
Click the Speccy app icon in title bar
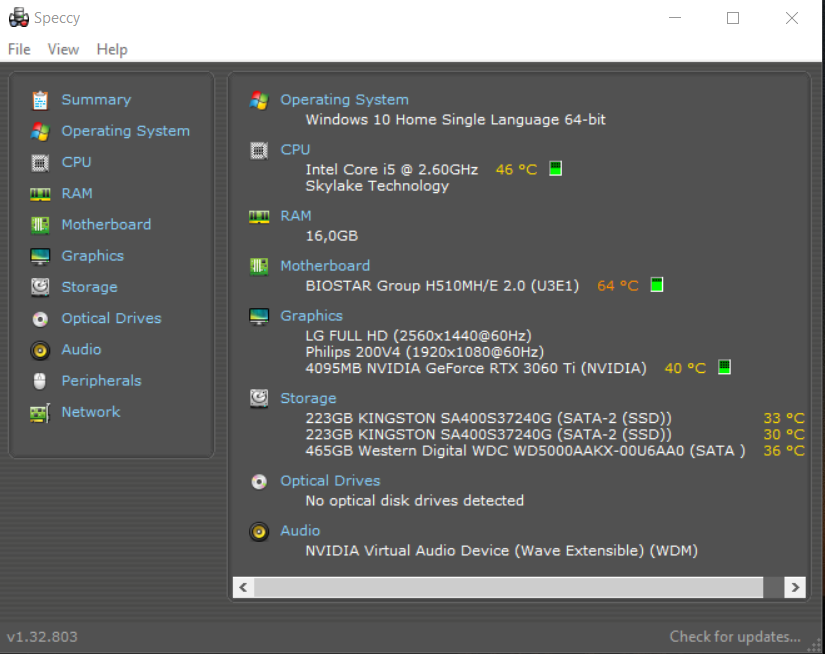(19, 17)
